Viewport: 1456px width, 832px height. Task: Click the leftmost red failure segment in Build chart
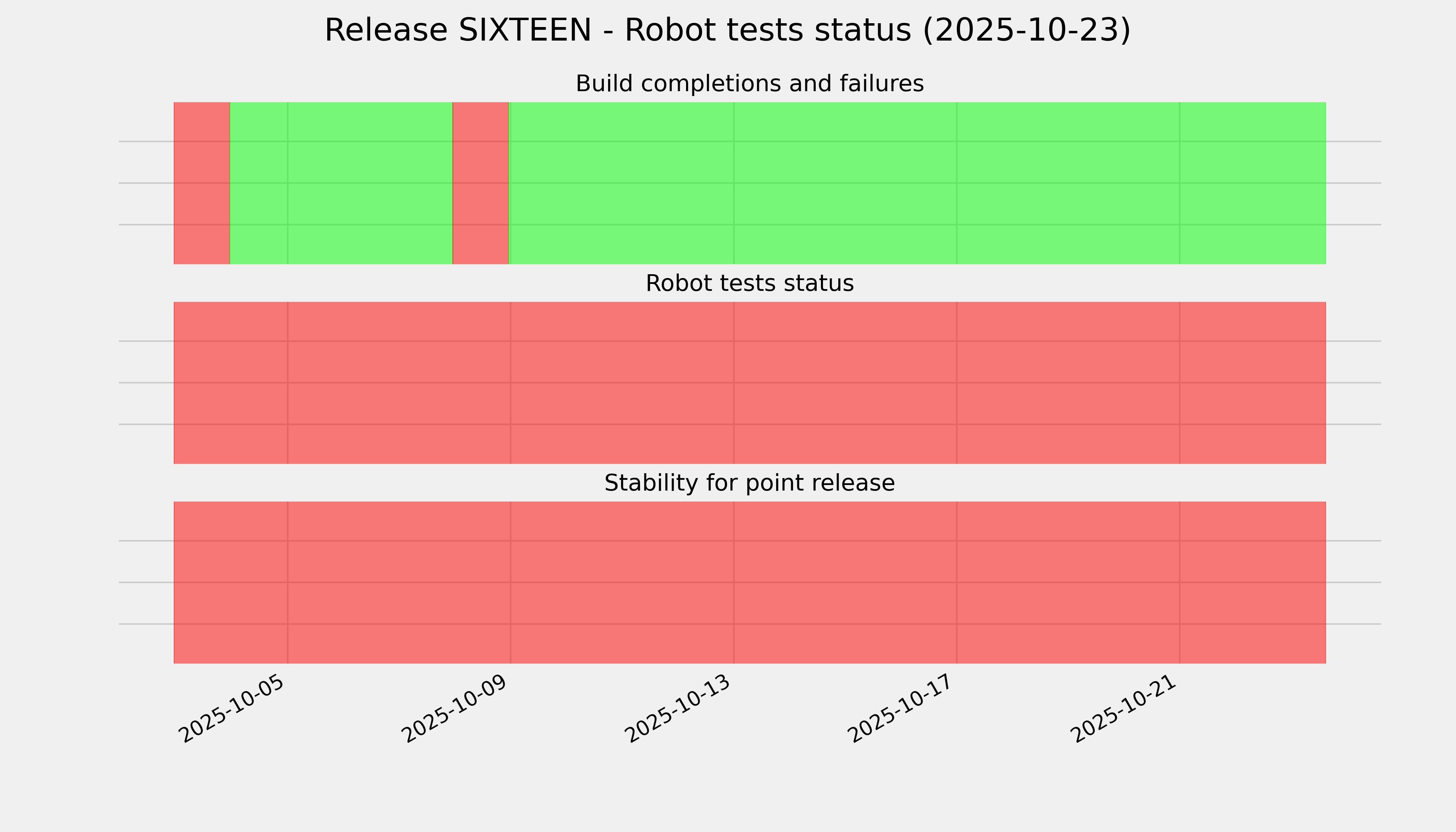(202, 183)
